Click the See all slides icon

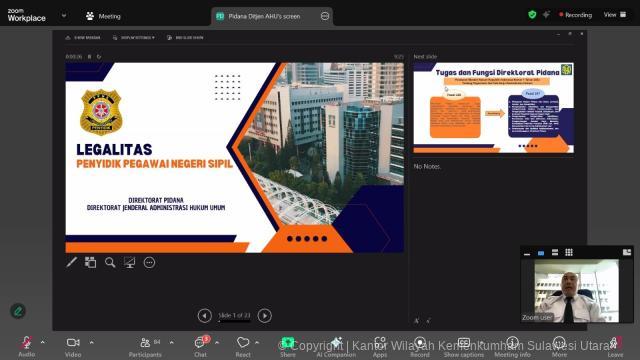point(90,262)
